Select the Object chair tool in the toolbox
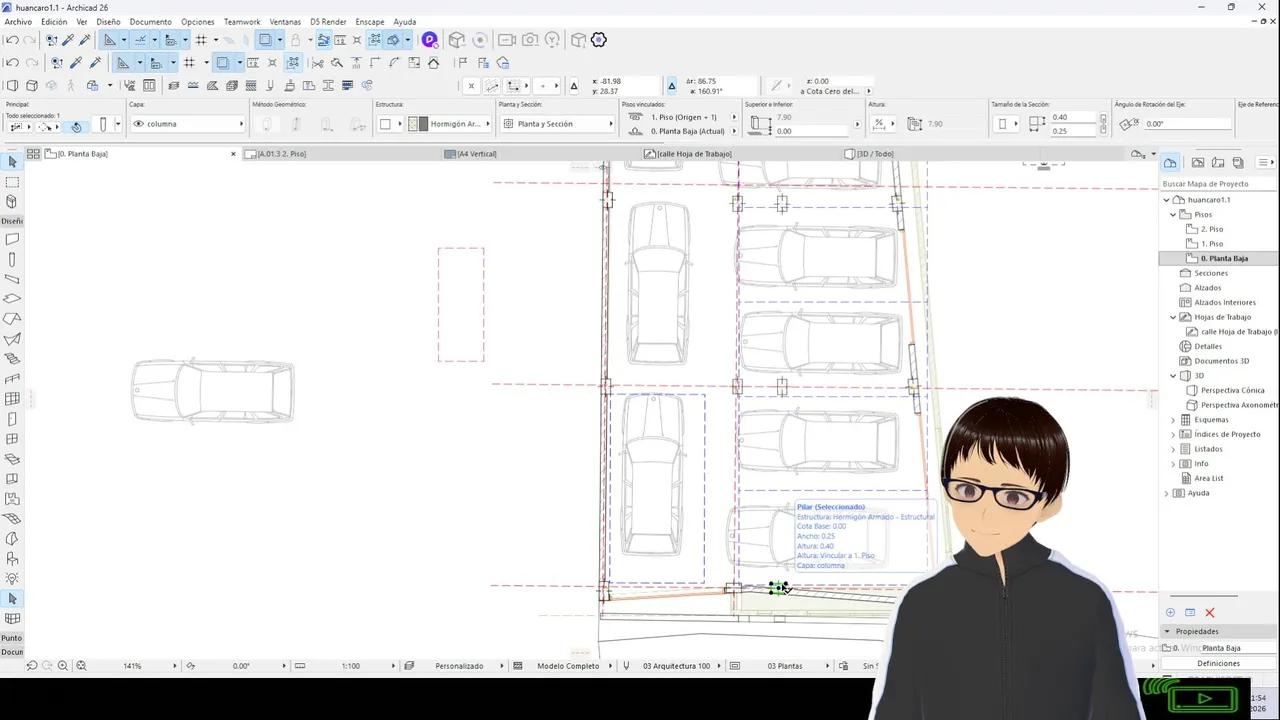This screenshot has width=1280, height=720. (x=12, y=558)
